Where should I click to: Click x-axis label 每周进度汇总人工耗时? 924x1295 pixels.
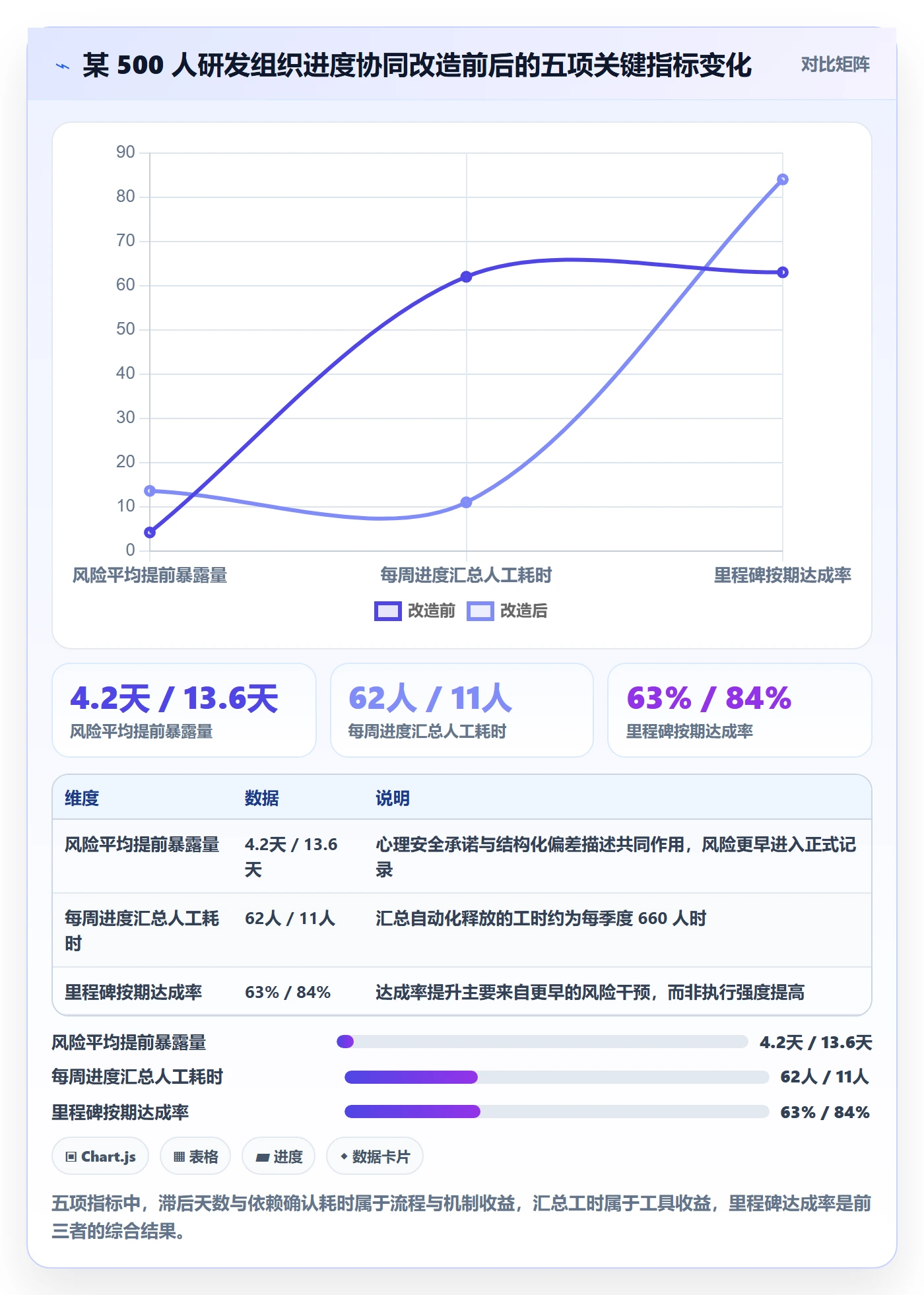(466, 576)
